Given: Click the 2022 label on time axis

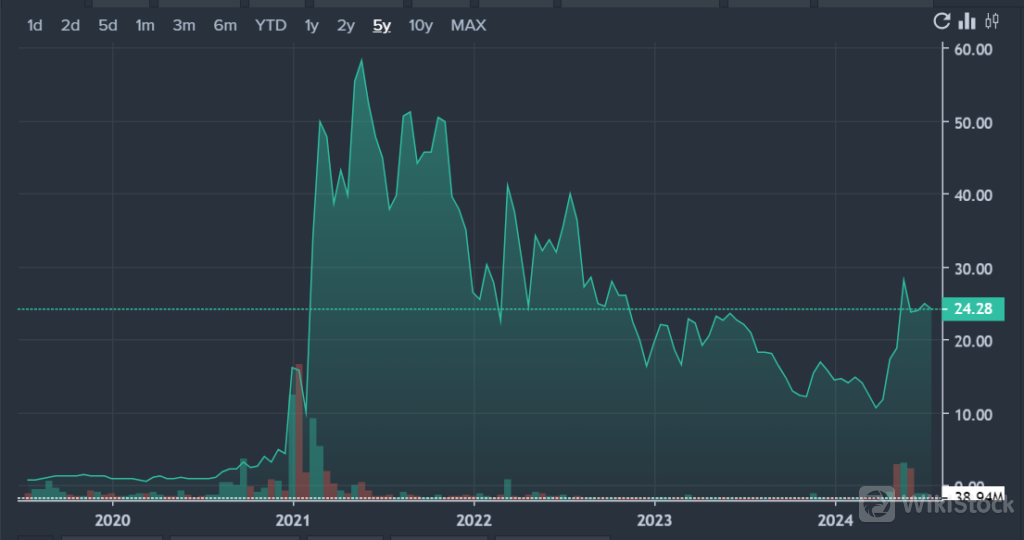Looking at the screenshot, I should [x=473, y=520].
